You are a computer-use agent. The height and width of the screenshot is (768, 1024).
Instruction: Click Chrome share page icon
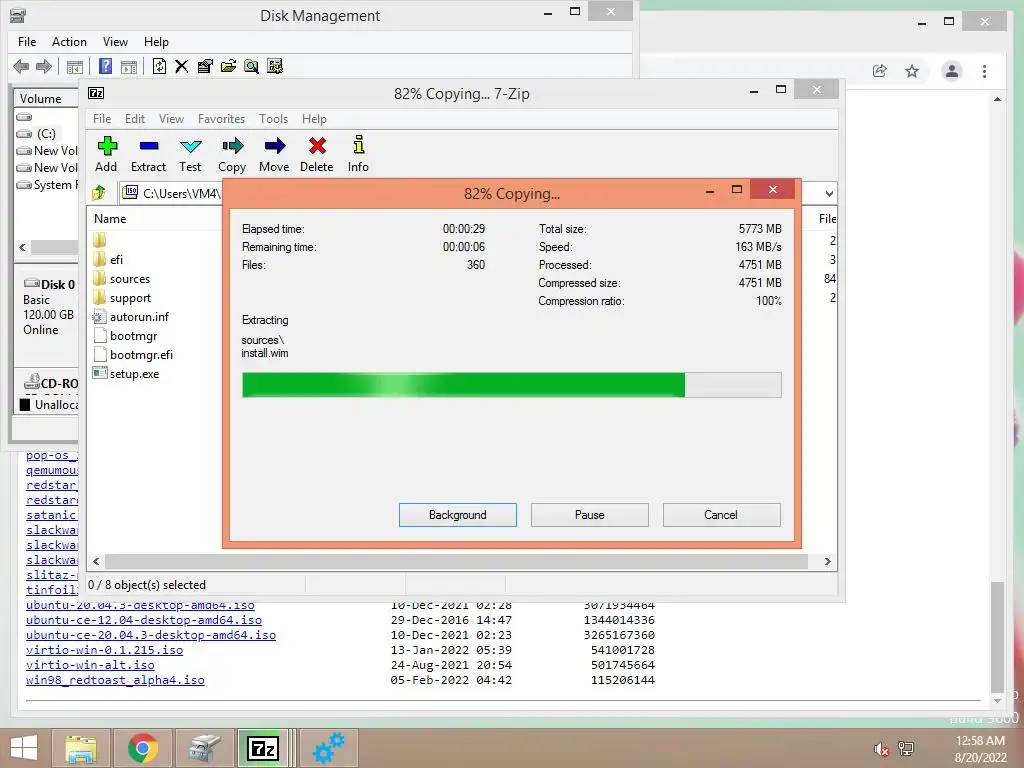[x=880, y=71]
